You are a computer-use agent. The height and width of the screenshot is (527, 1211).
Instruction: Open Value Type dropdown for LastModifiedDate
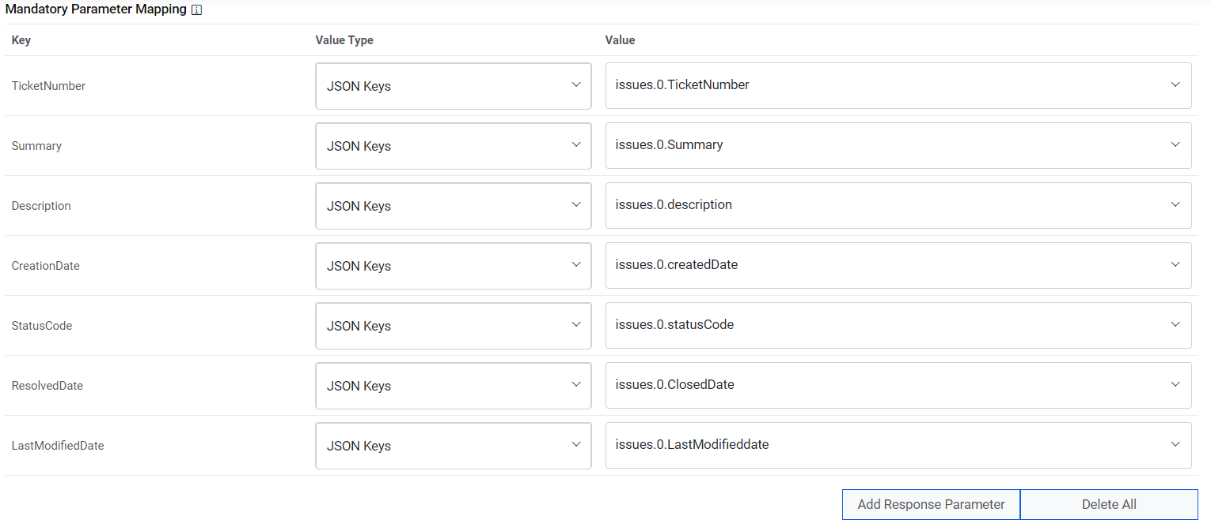(x=452, y=446)
